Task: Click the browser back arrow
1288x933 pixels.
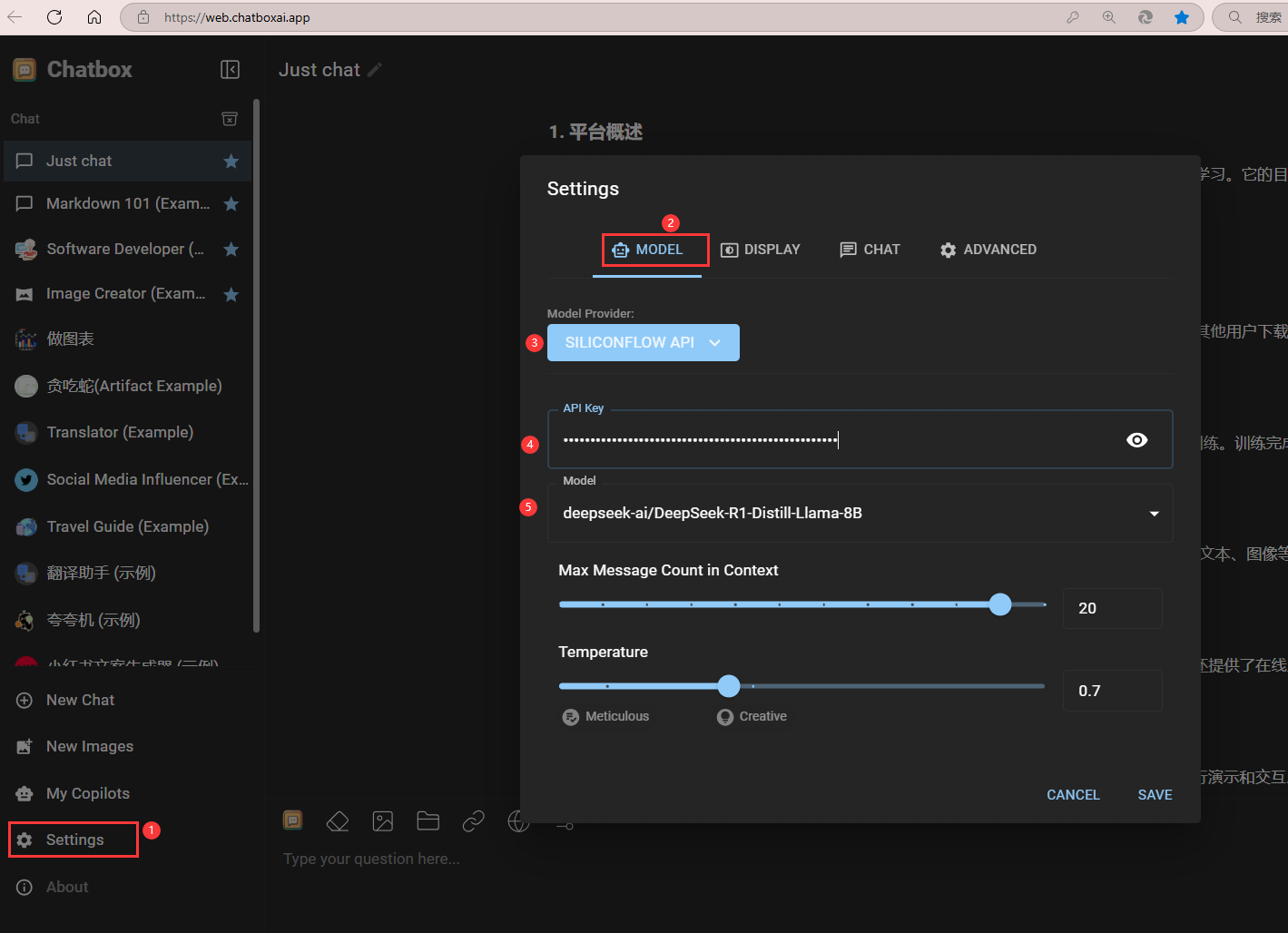Action: click(14, 17)
